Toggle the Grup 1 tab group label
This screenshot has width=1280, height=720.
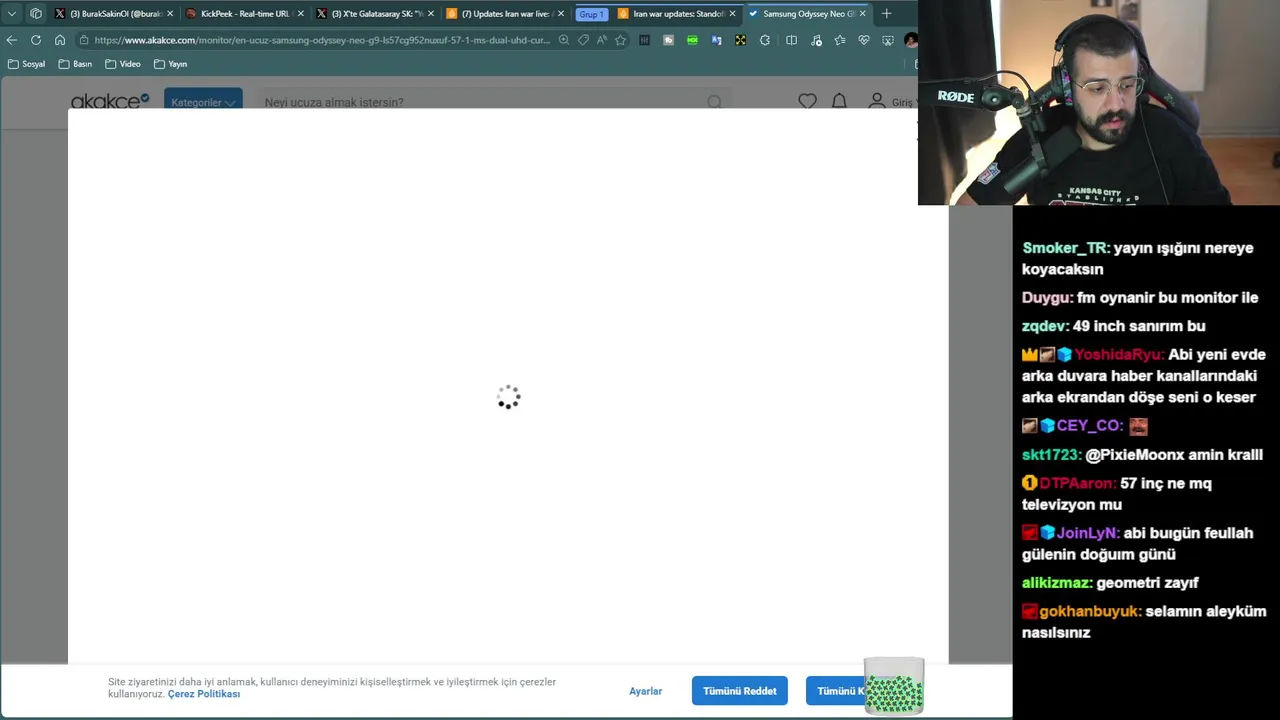coord(591,14)
